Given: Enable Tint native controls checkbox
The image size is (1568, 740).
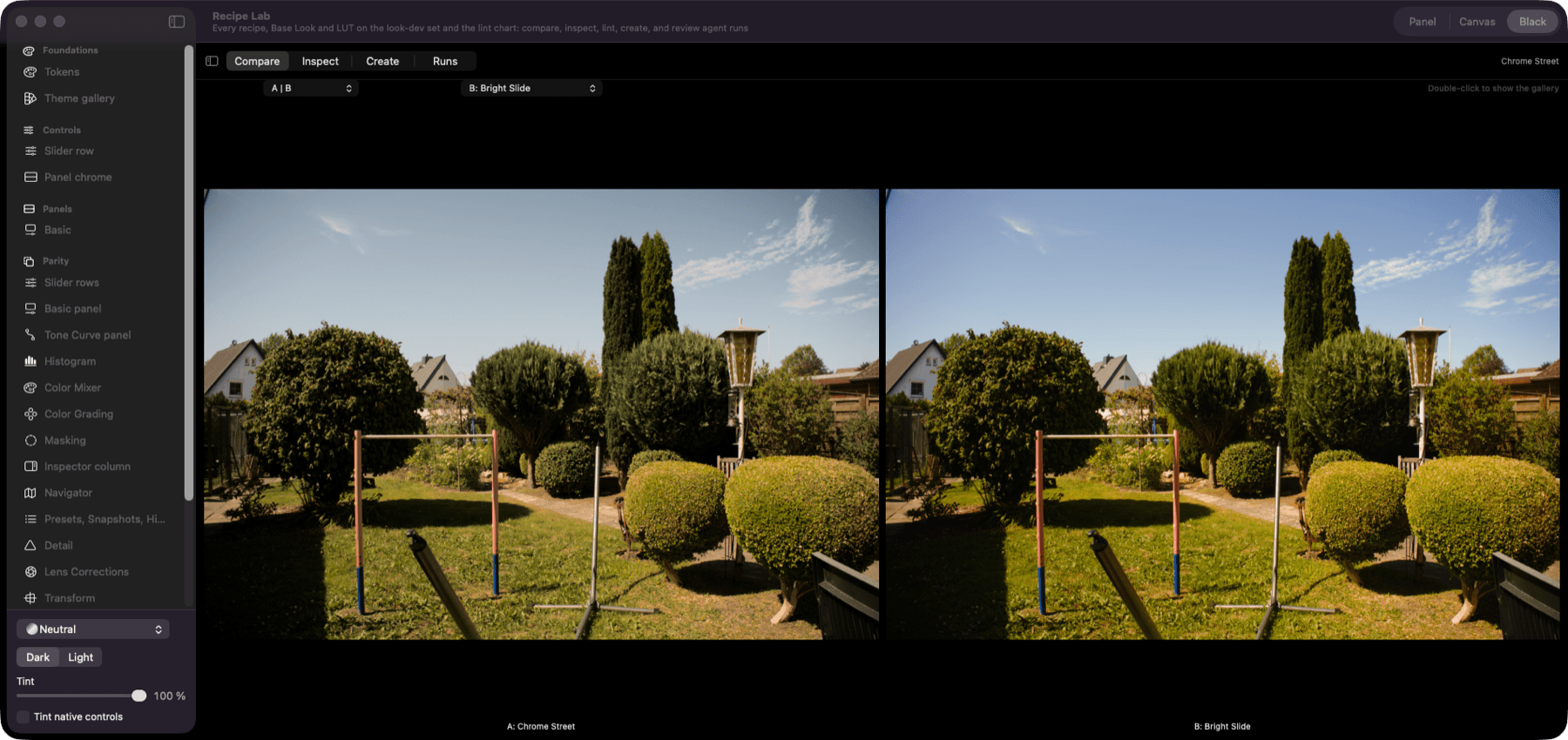Looking at the screenshot, I should click(x=23, y=716).
